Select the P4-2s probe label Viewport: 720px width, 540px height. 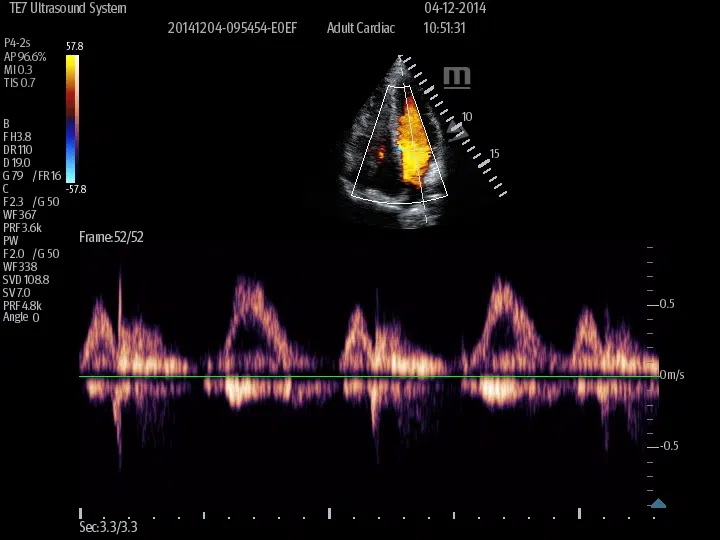click(19, 44)
